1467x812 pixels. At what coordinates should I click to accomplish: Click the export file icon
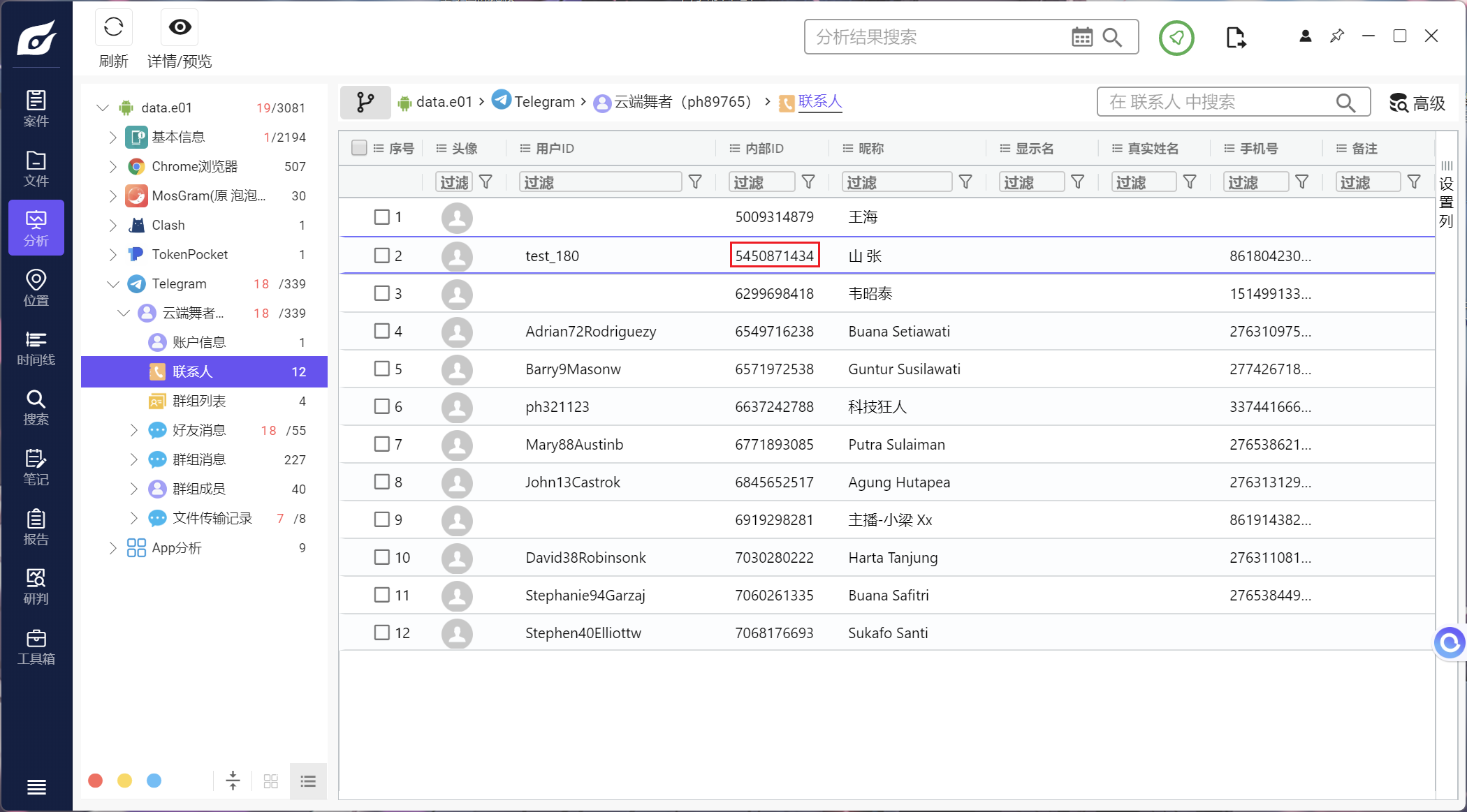pyautogui.click(x=1236, y=37)
